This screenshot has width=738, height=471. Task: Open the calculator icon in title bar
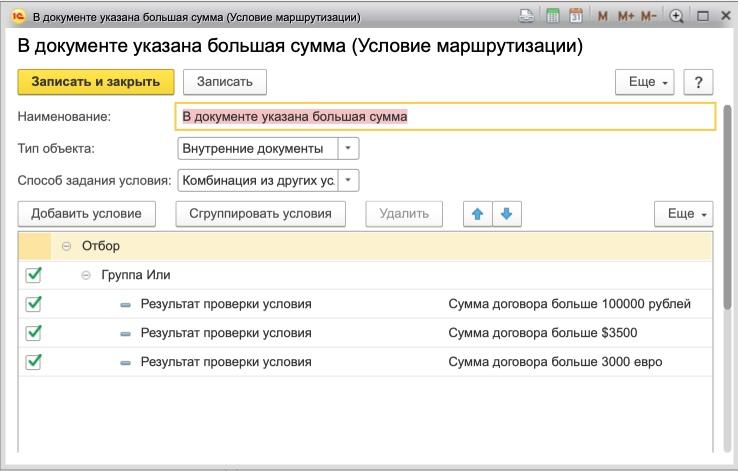tap(552, 17)
